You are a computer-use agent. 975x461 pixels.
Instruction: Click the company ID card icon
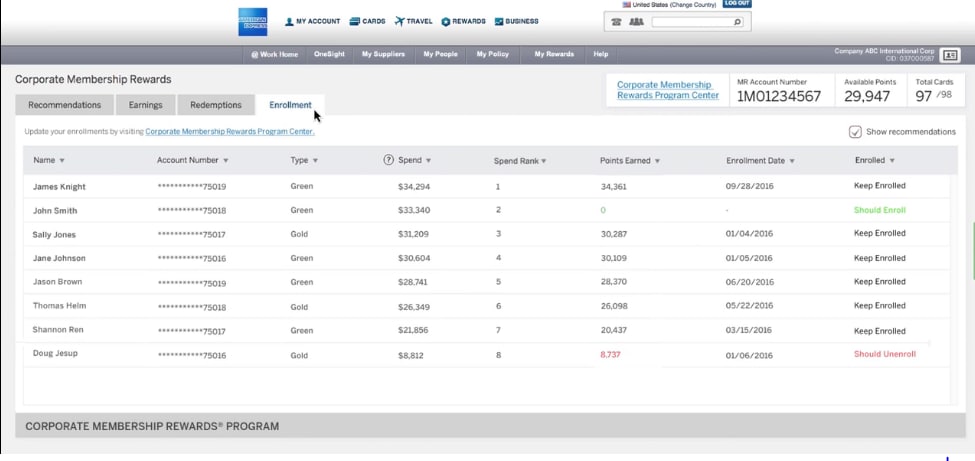pyautogui.click(x=950, y=55)
